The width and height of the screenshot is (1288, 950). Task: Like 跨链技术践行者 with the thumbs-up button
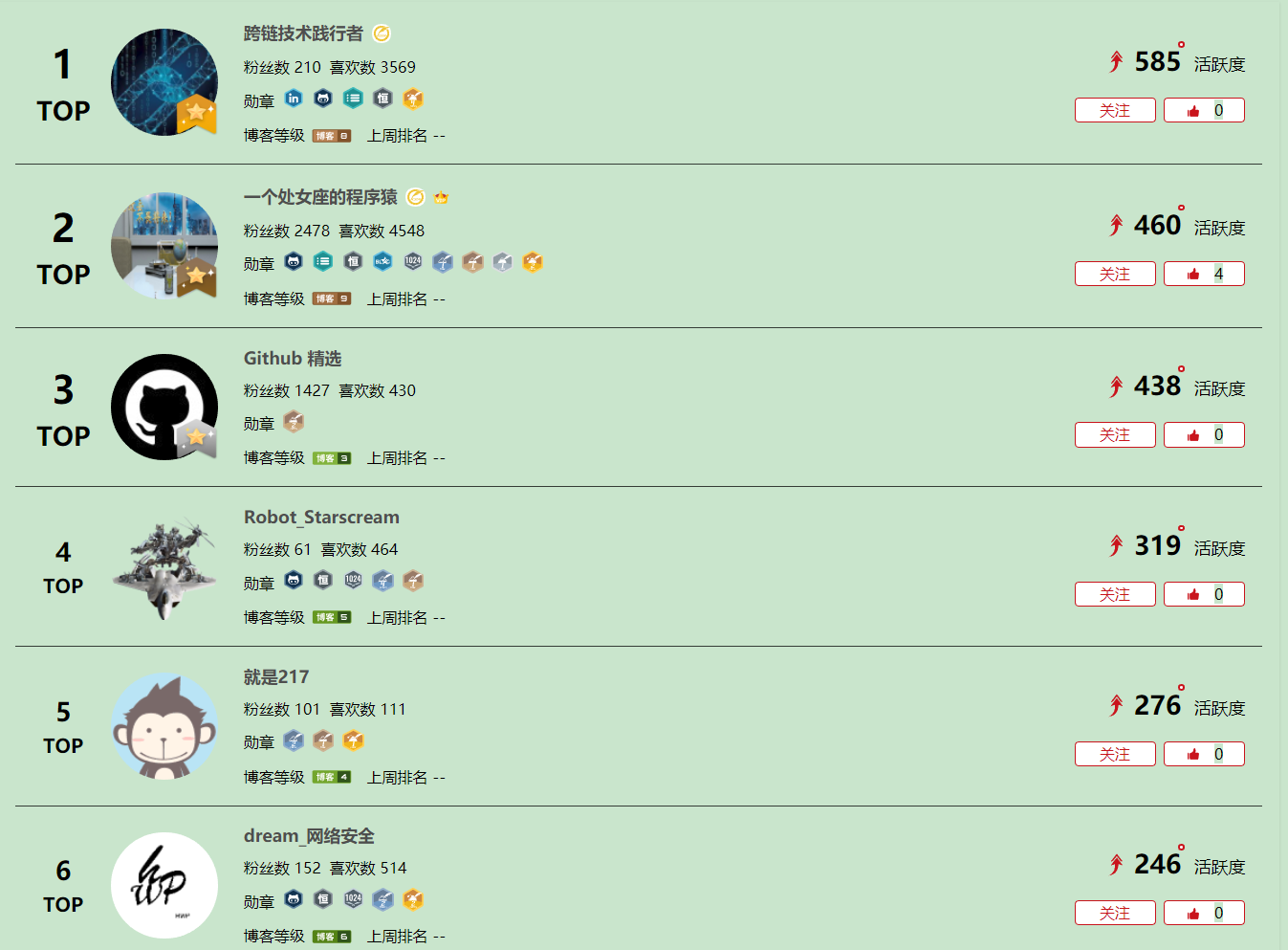coord(1204,110)
